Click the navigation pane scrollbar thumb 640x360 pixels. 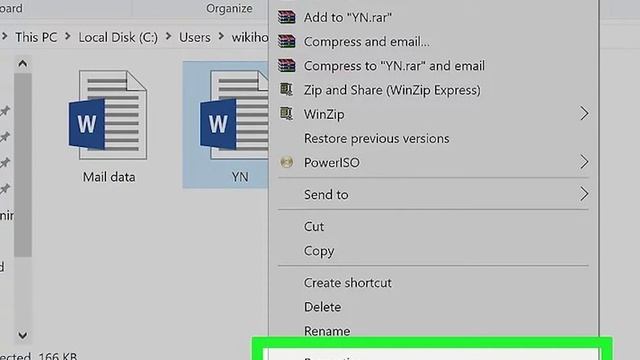coord(22,165)
